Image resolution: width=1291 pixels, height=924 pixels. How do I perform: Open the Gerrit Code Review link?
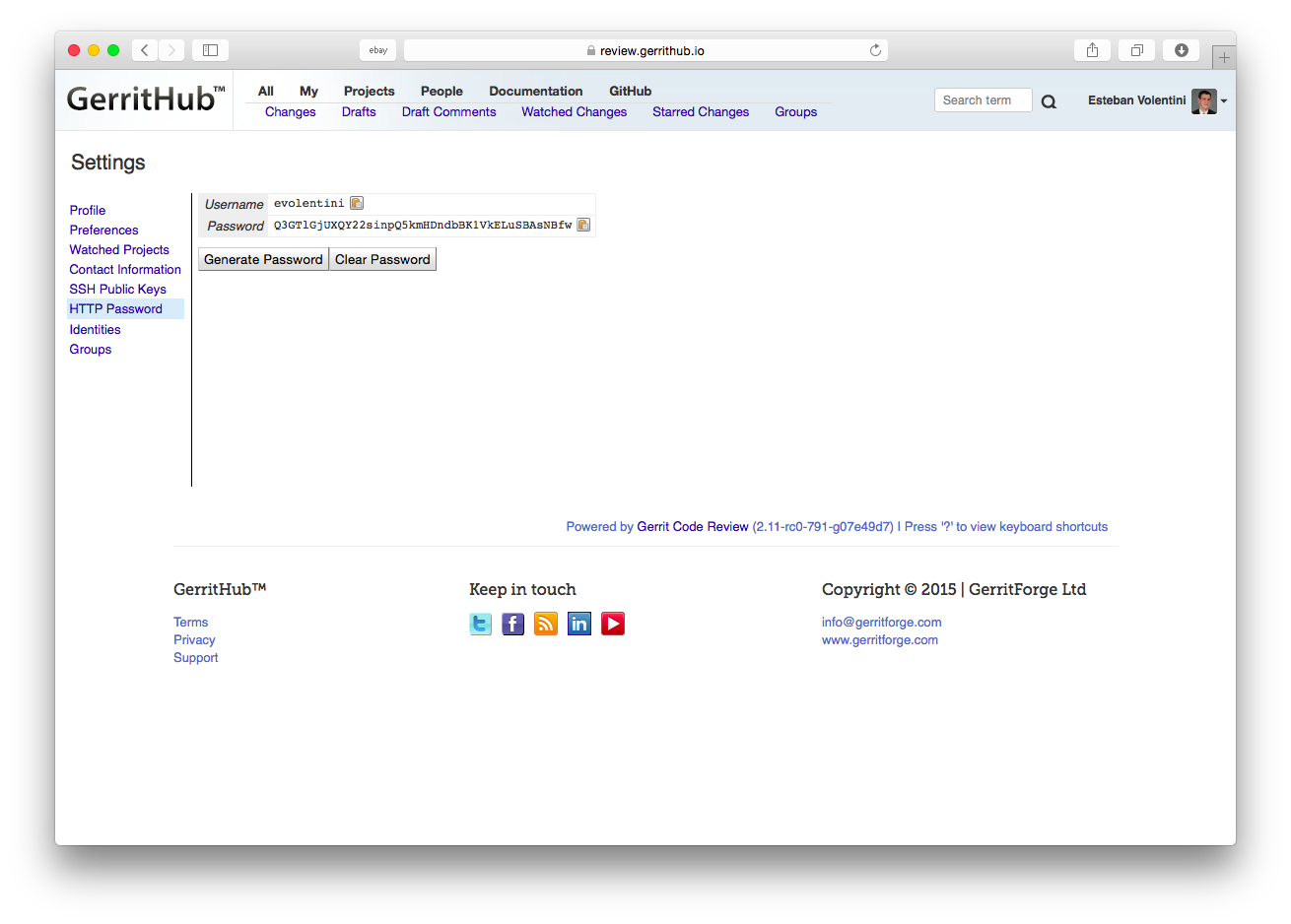(x=693, y=526)
